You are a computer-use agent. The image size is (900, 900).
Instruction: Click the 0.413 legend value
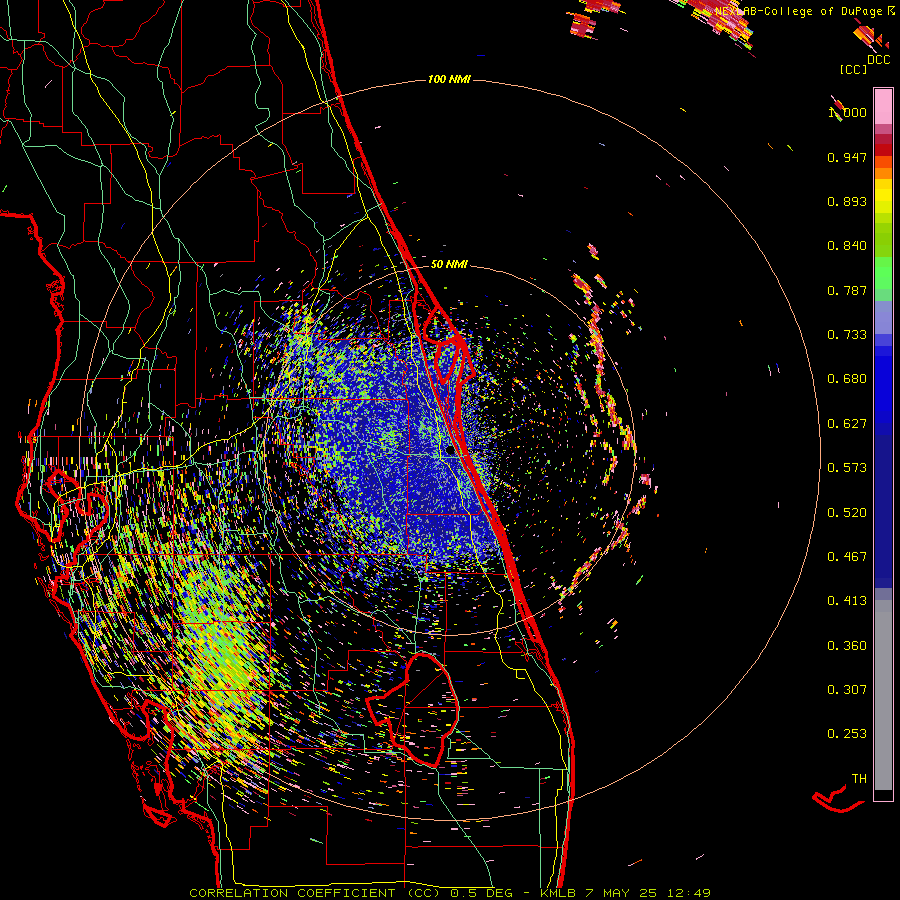pos(847,601)
